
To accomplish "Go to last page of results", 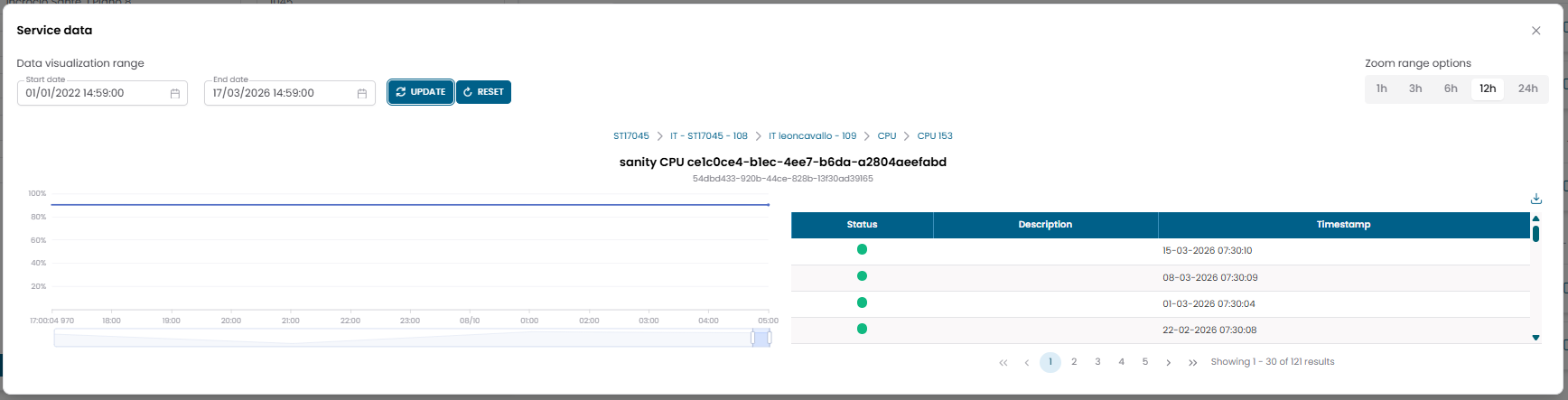I will (1192, 363).
